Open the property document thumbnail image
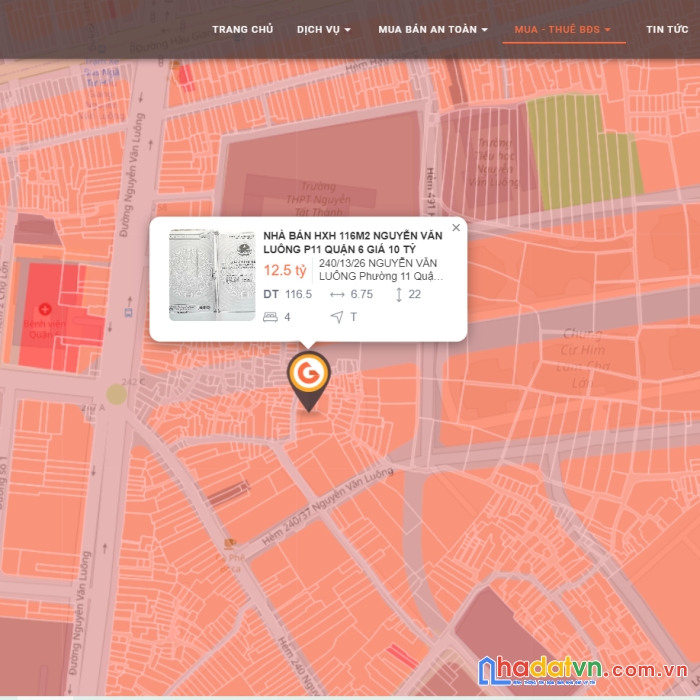This screenshot has width=700, height=700. pyautogui.click(x=212, y=275)
